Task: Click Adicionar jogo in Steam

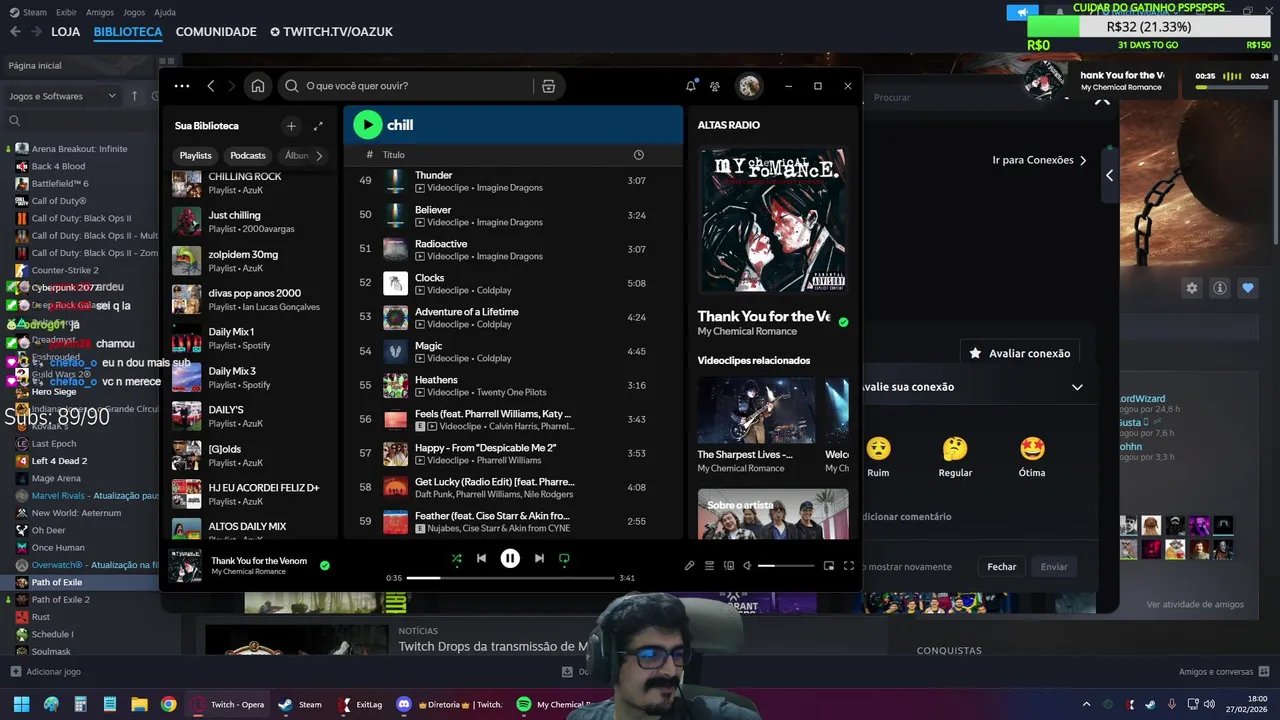Action: pos(45,672)
